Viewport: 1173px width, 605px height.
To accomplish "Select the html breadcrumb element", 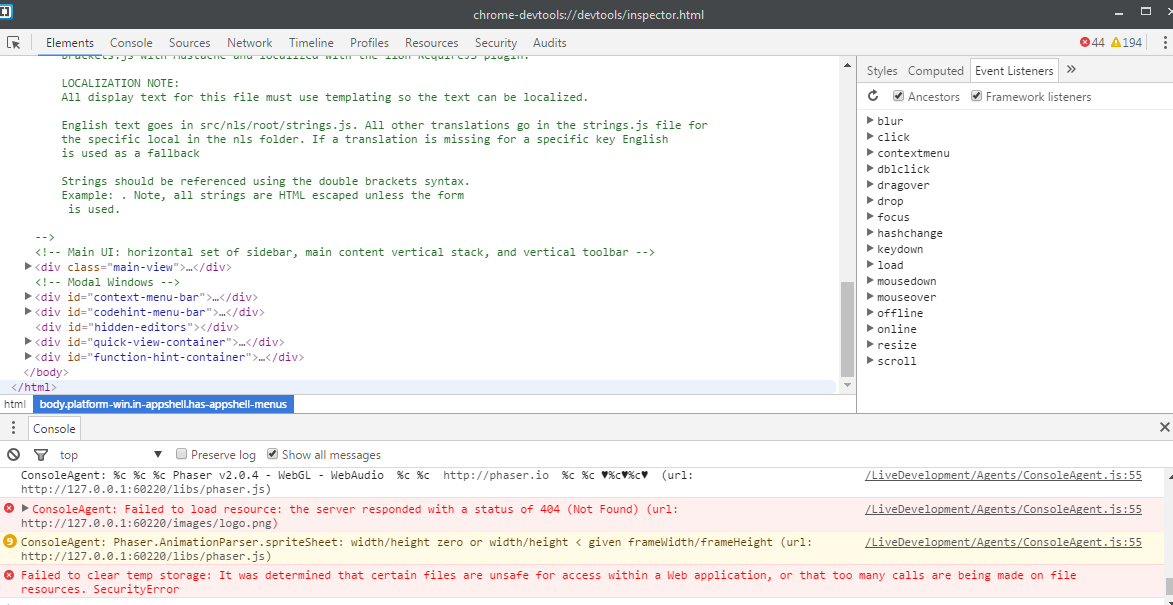I will click(x=14, y=404).
